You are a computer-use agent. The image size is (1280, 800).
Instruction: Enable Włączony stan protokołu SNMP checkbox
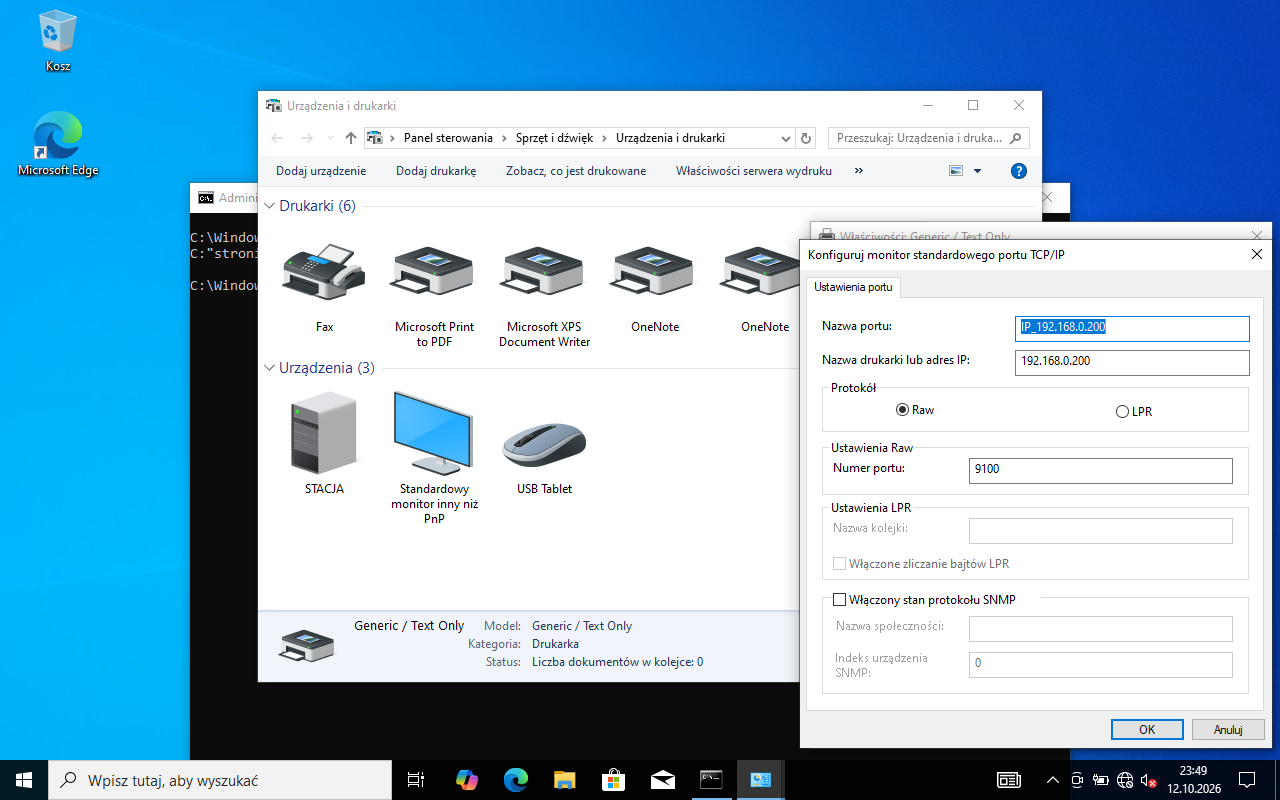point(840,600)
